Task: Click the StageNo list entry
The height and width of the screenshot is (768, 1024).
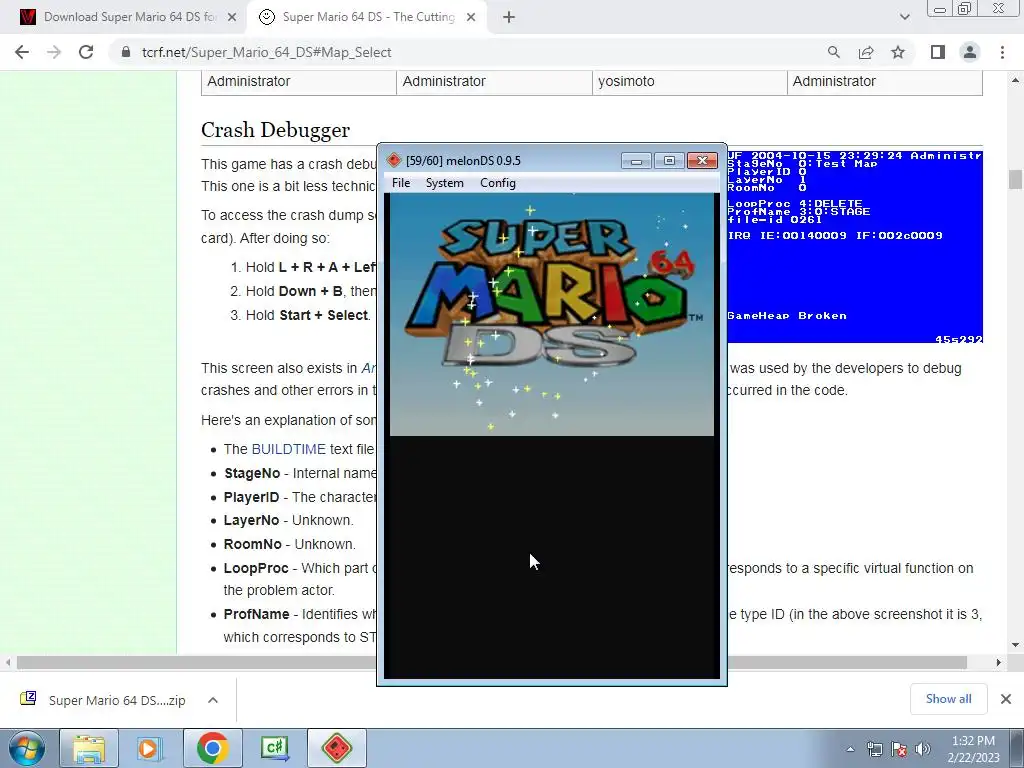Action: tap(300, 473)
